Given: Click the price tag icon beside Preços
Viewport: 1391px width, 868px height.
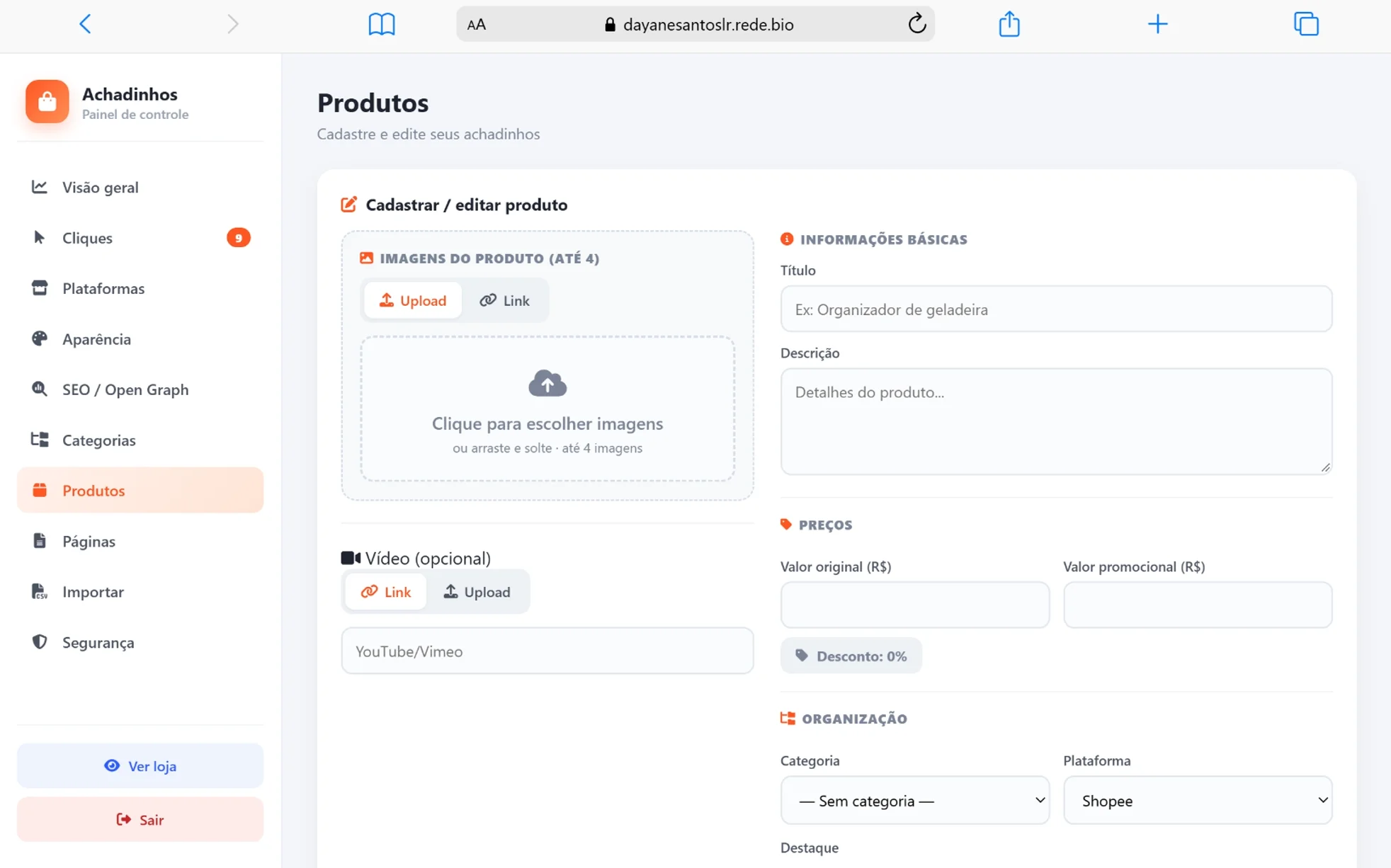Looking at the screenshot, I should click(786, 524).
